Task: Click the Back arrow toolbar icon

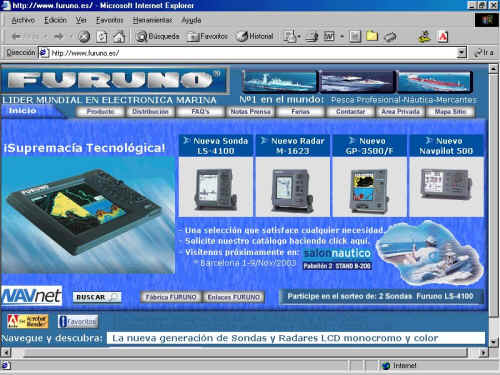Action: 16,36
